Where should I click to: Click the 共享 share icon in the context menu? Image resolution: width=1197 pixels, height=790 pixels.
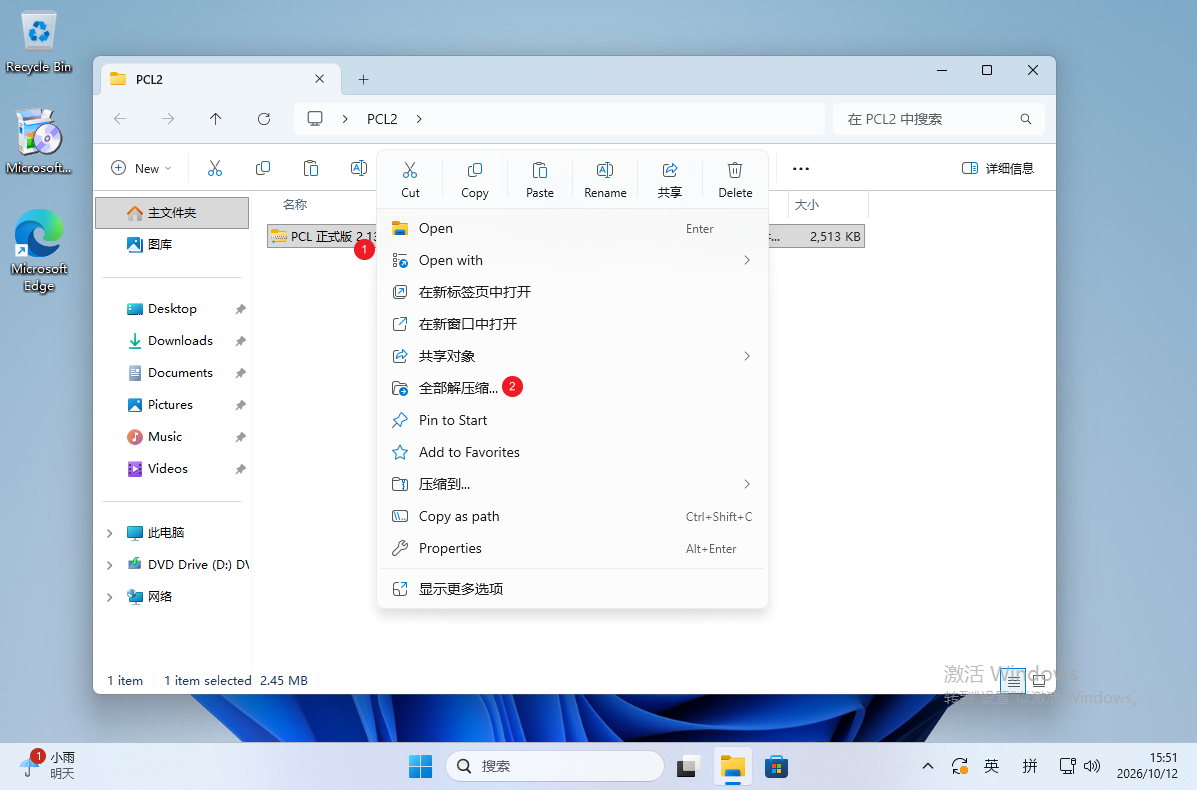pyautogui.click(x=669, y=170)
